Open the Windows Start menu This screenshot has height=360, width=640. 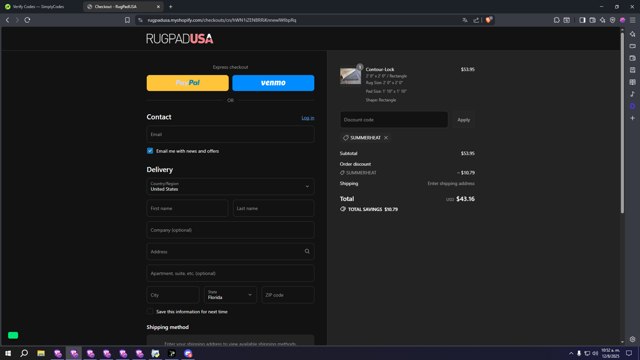pos(8,353)
